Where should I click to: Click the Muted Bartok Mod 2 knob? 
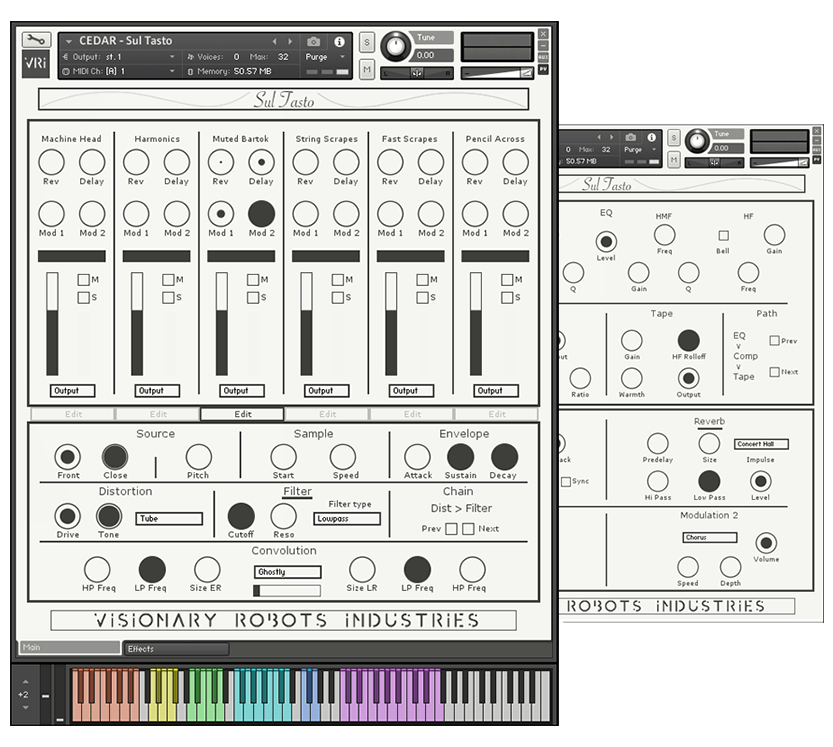click(x=261, y=213)
